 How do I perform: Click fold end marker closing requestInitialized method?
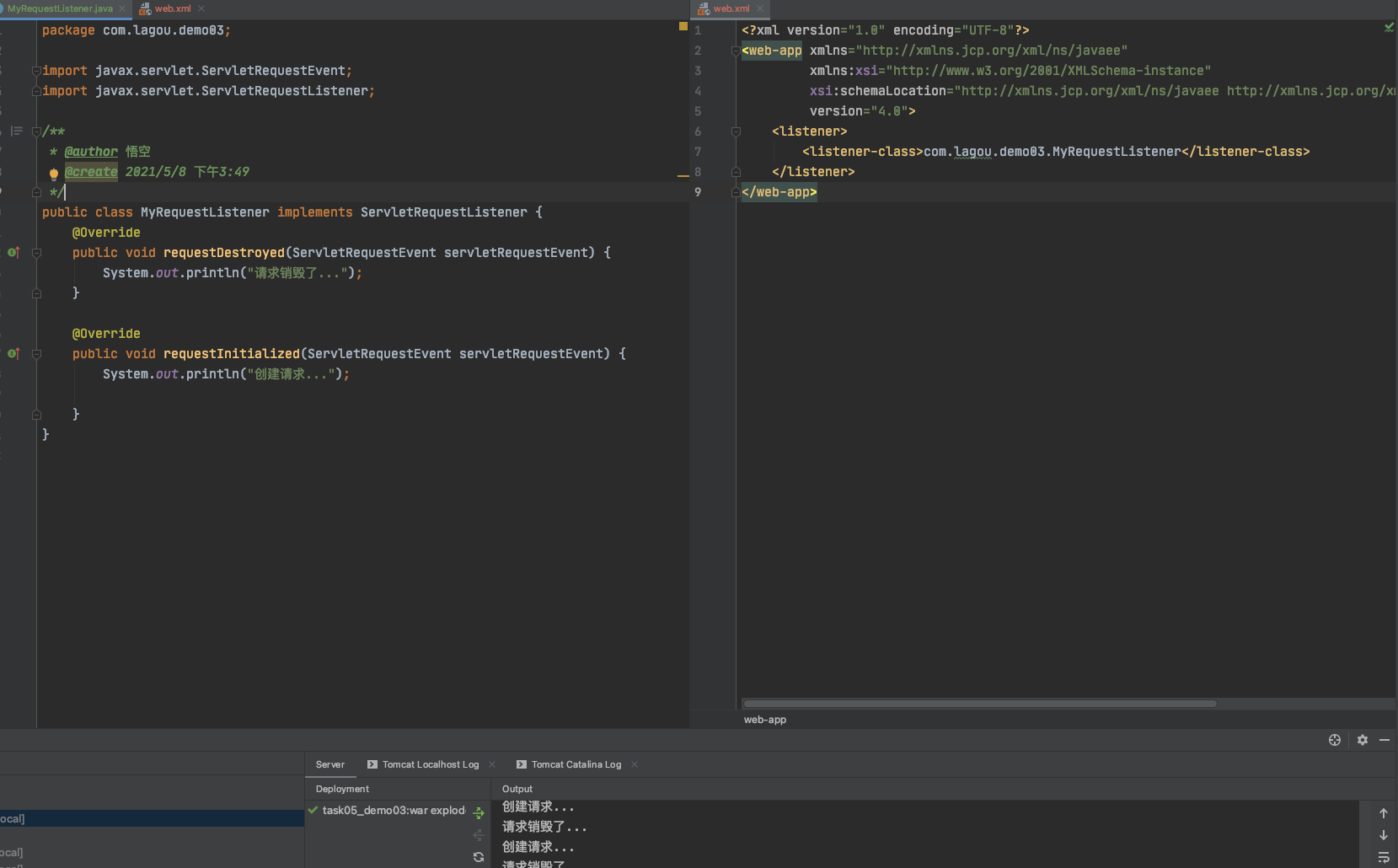point(36,415)
